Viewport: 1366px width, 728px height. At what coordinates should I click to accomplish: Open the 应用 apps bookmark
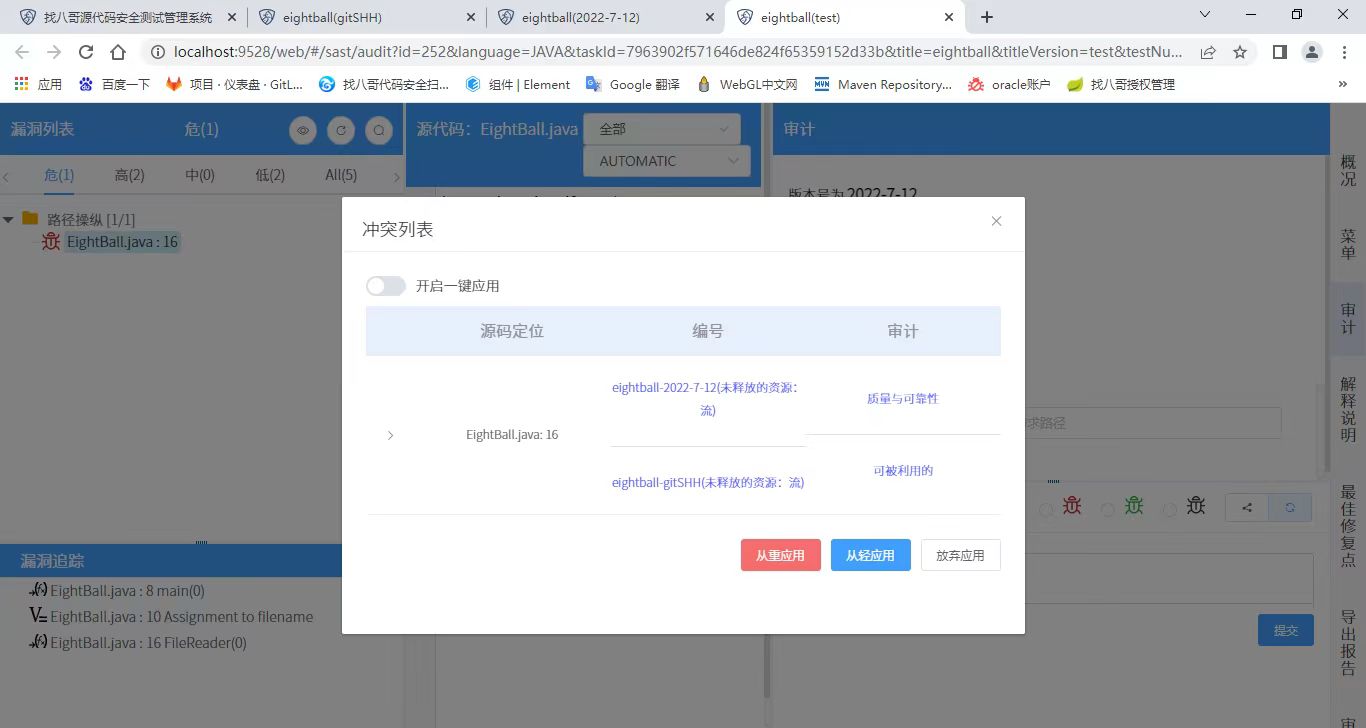[38, 85]
